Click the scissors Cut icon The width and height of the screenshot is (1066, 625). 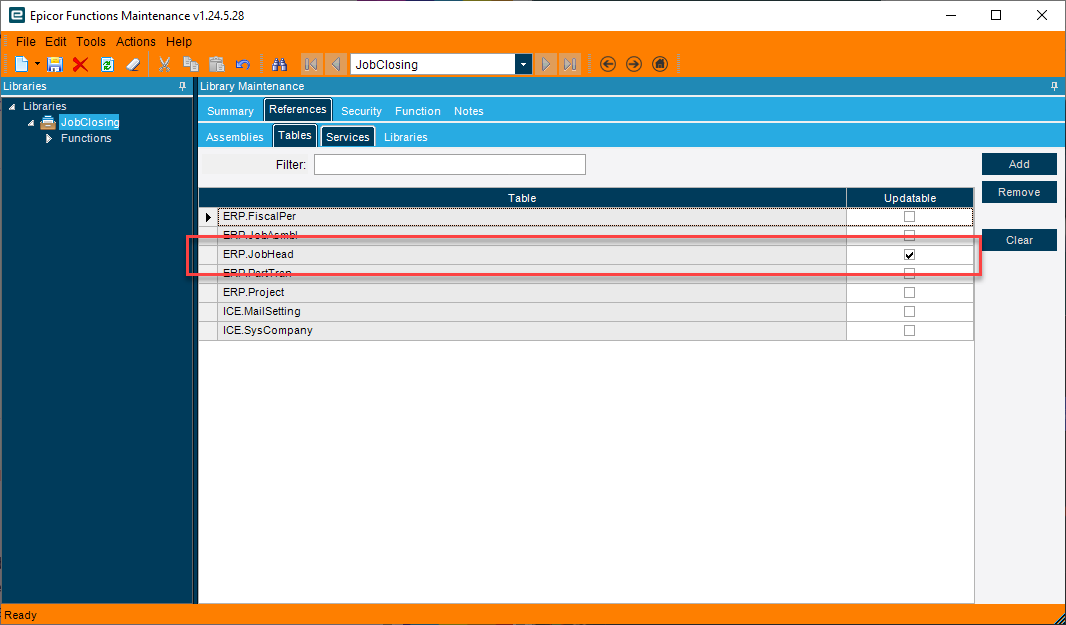point(165,65)
